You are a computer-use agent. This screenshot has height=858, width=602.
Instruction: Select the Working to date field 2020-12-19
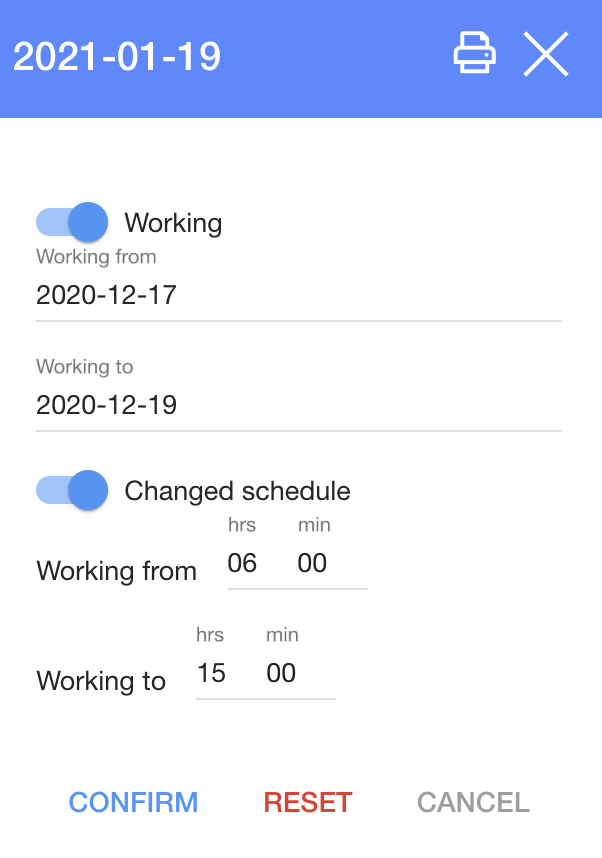click(298, 405)
